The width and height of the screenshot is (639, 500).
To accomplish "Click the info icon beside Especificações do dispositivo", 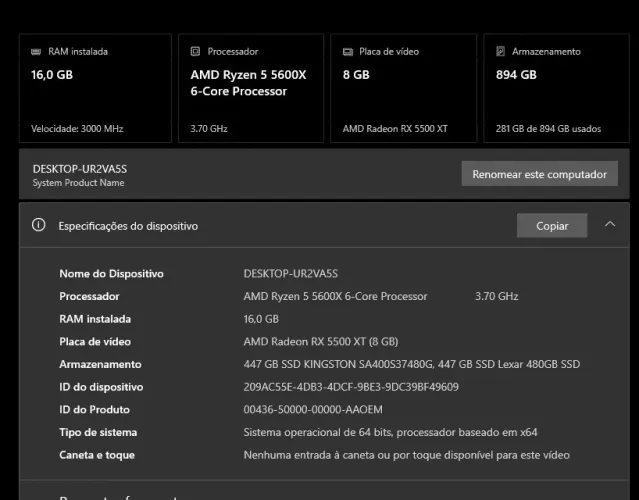I will (39, 225).
